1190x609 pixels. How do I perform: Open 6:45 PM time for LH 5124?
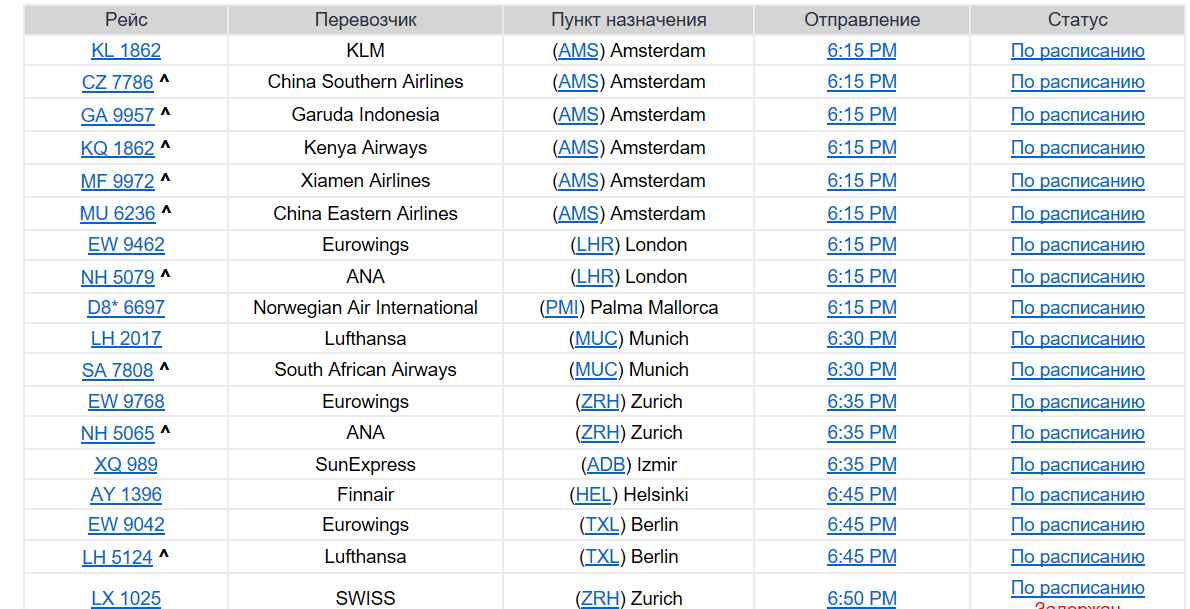point(861,557)
